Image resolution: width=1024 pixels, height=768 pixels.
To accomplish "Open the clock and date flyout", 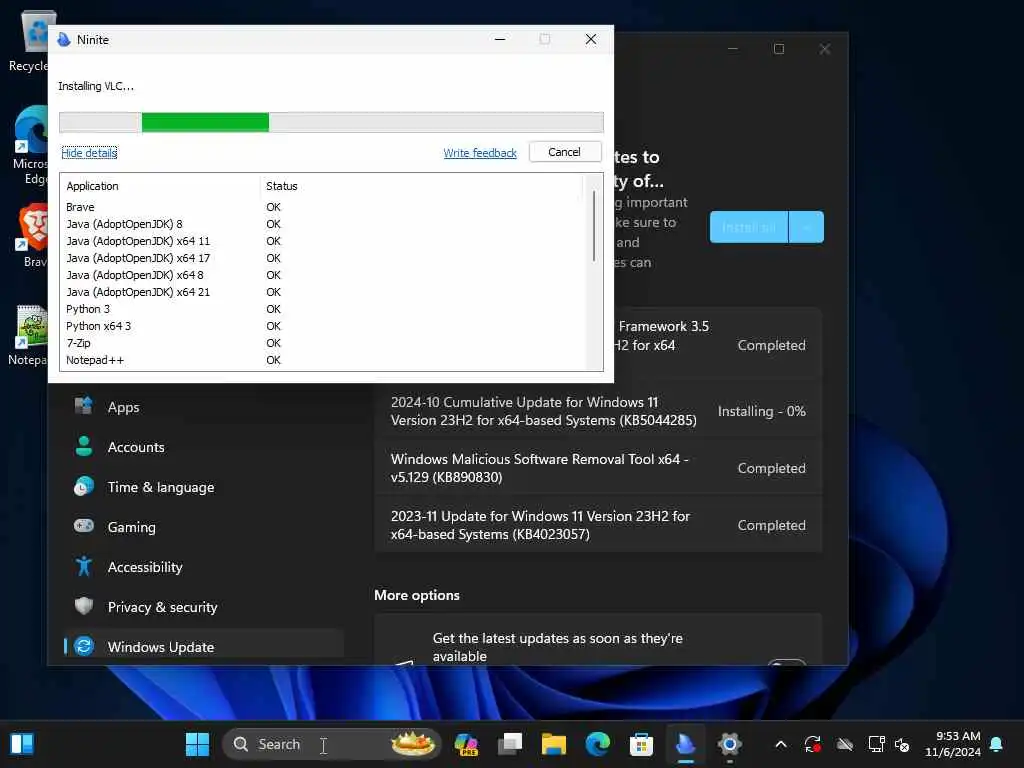I will tap(953, 744).
